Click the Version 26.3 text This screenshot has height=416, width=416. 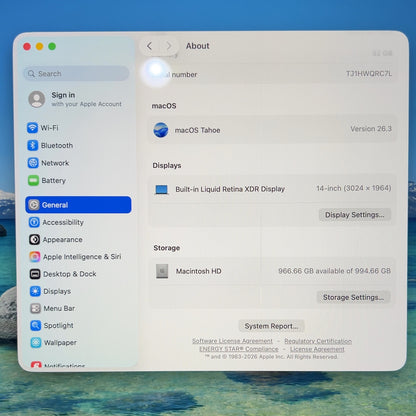pos(371,129)
